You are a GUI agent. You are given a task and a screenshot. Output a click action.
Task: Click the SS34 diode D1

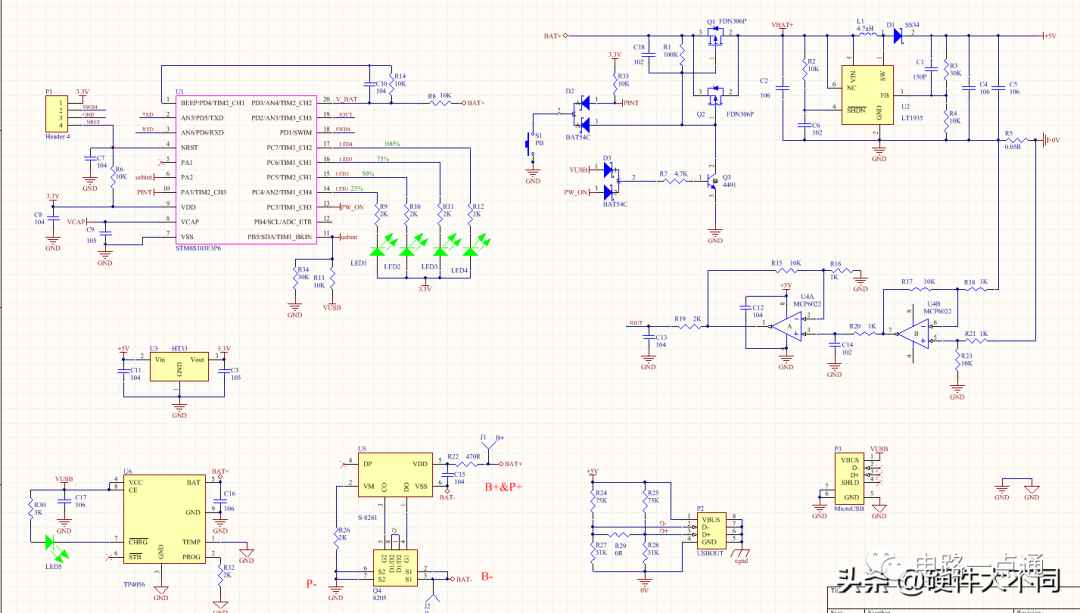[x=897, y=35]
